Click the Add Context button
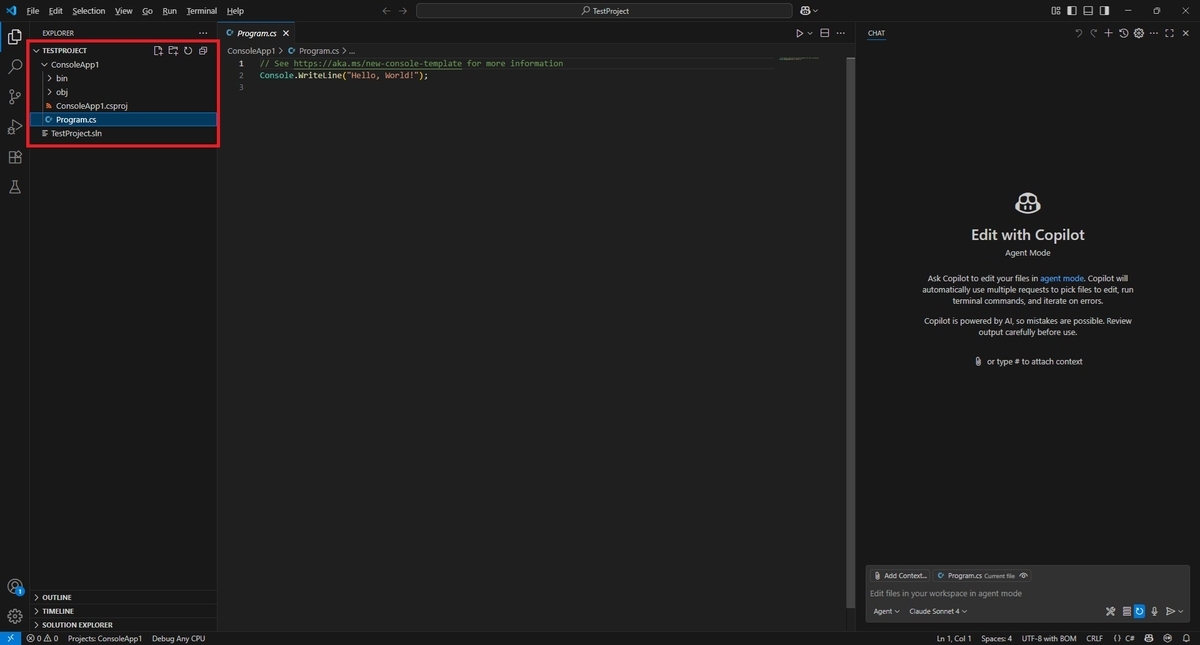 [900, 576]
